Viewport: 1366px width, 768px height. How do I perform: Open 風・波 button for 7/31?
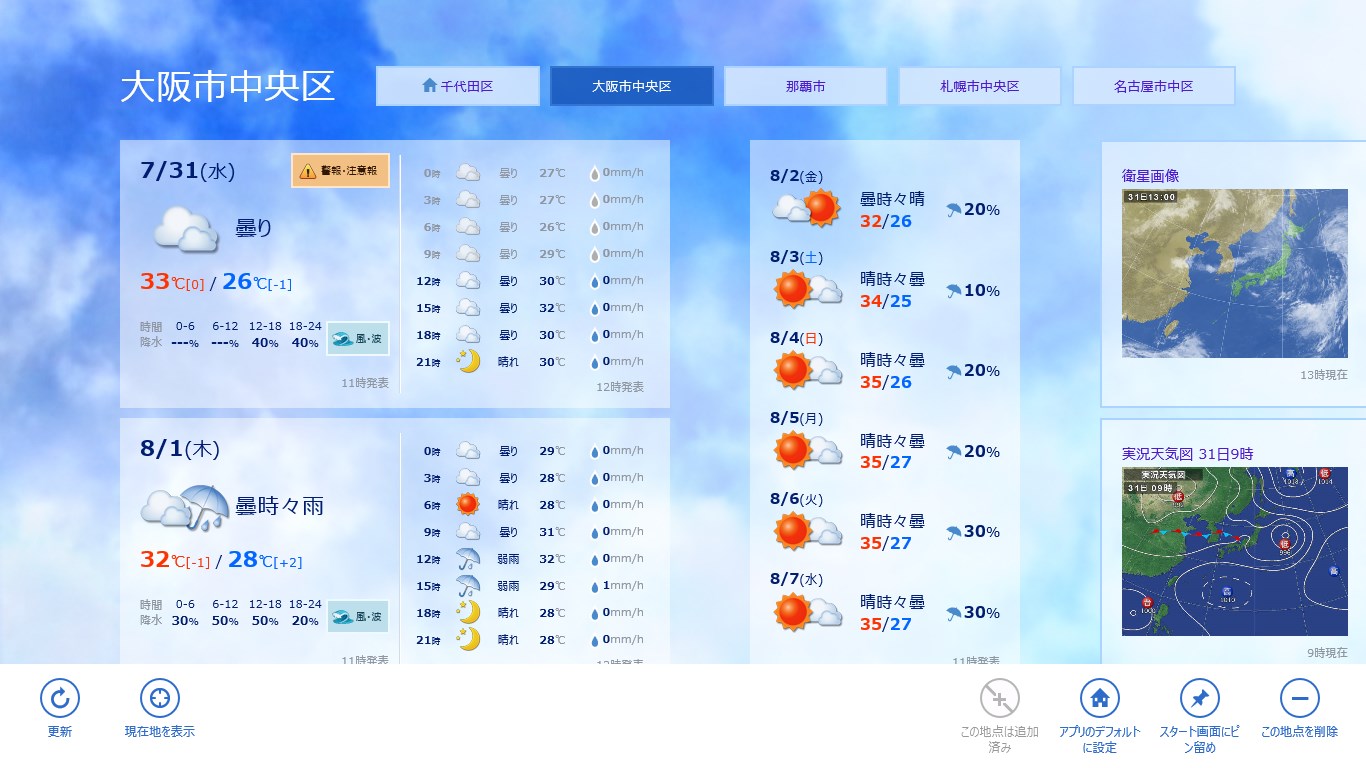[358, 339]
